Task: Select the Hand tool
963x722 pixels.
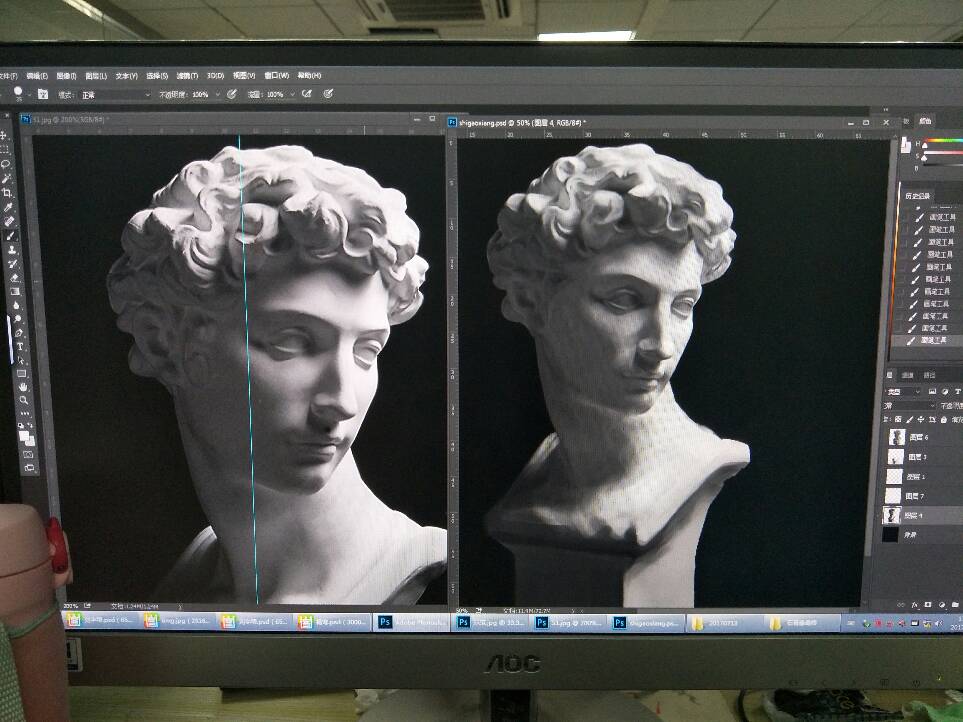Action: [x=23, y=387]
